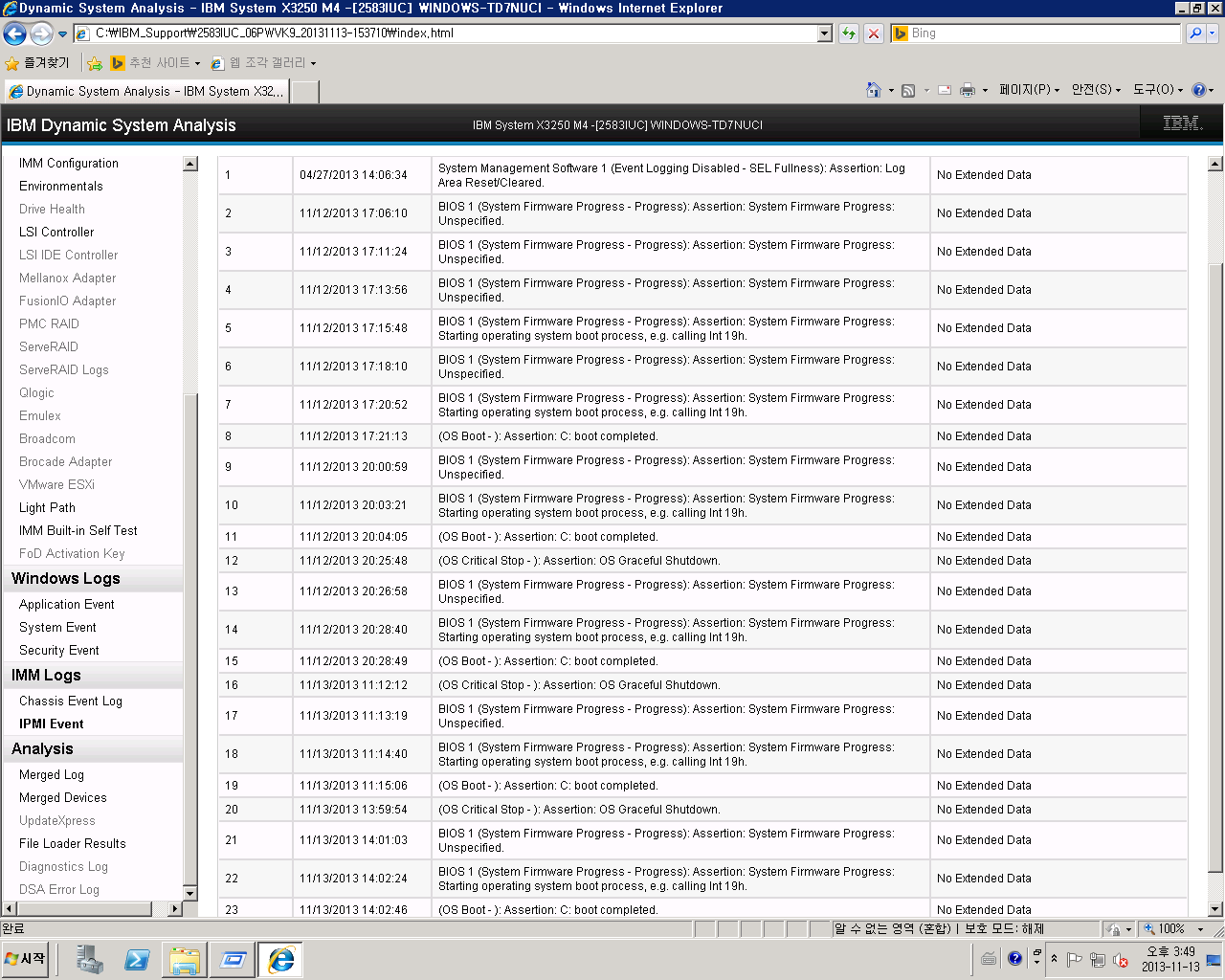Click the network tray icon

(1098, 960)
